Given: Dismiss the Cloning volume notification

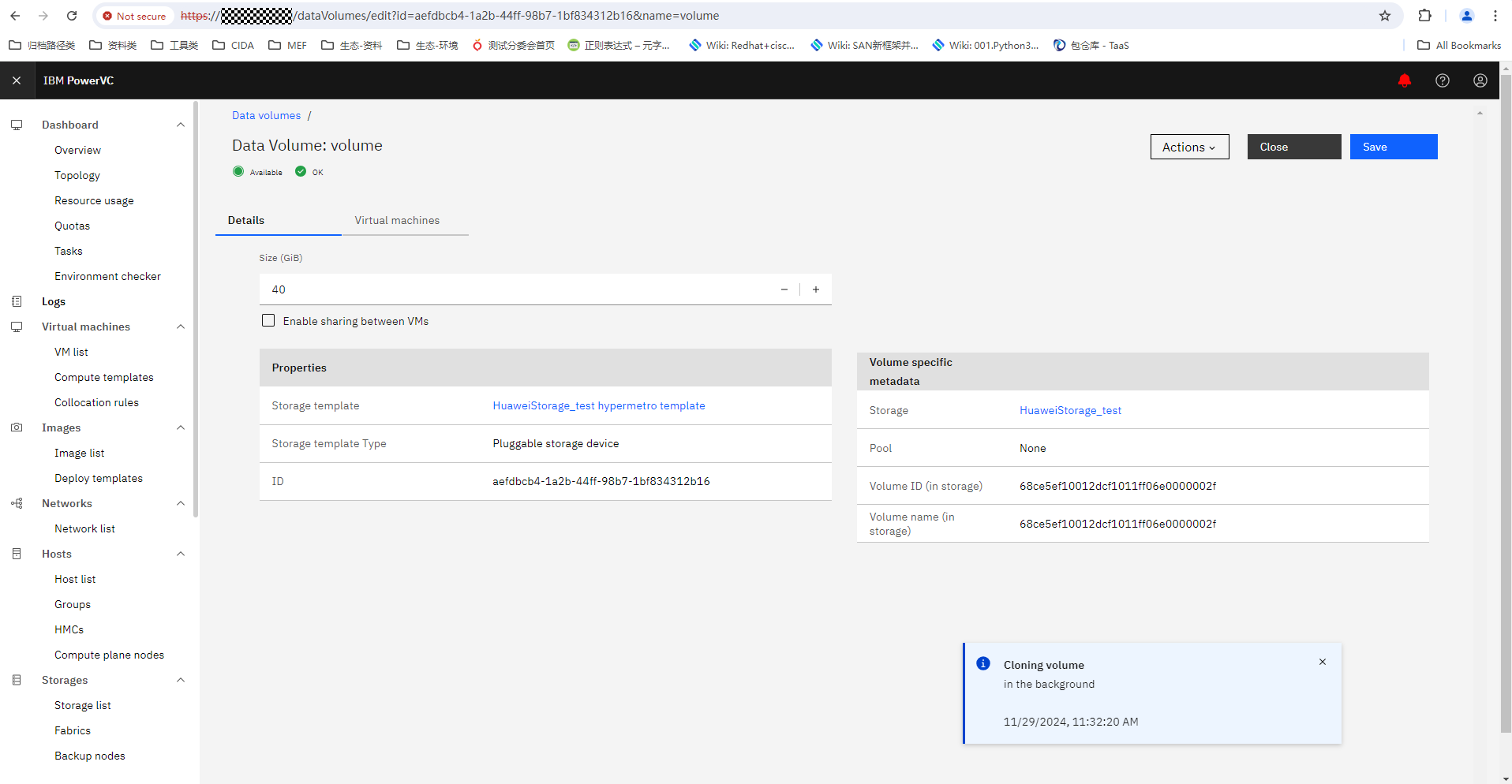Looking at the screenshot, I should click(1323, 662).
